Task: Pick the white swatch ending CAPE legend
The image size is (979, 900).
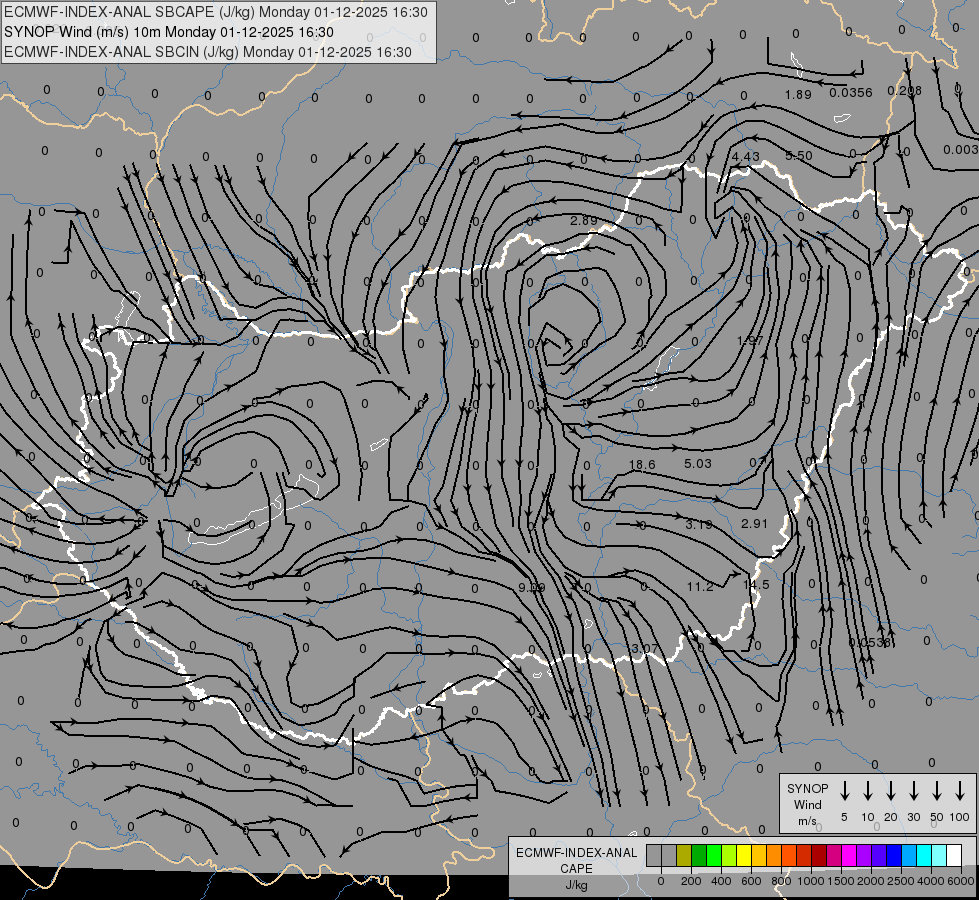Action: [955, 856]
